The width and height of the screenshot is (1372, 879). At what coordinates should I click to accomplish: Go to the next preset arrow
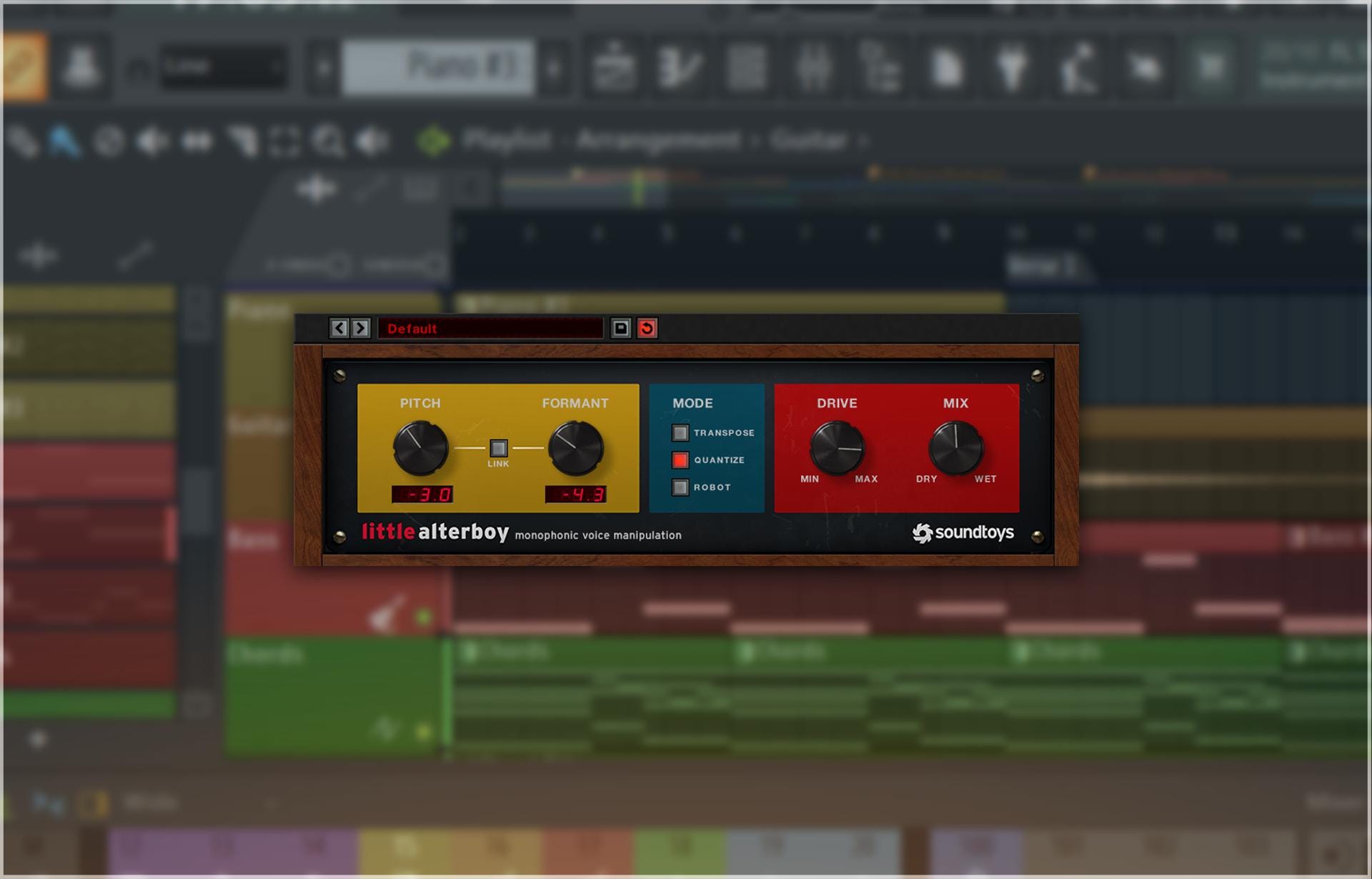pos(360,328)
